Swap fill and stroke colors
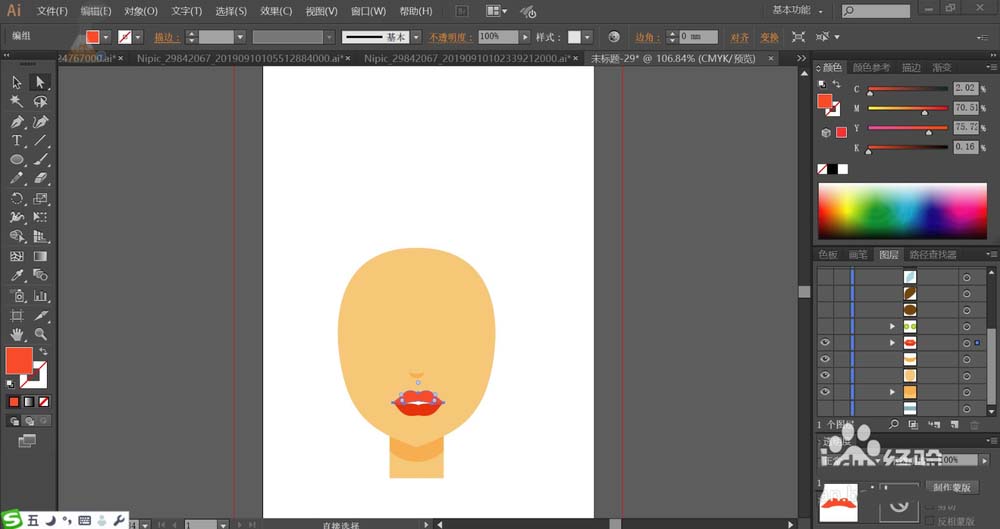 click(x=43, y=352)
